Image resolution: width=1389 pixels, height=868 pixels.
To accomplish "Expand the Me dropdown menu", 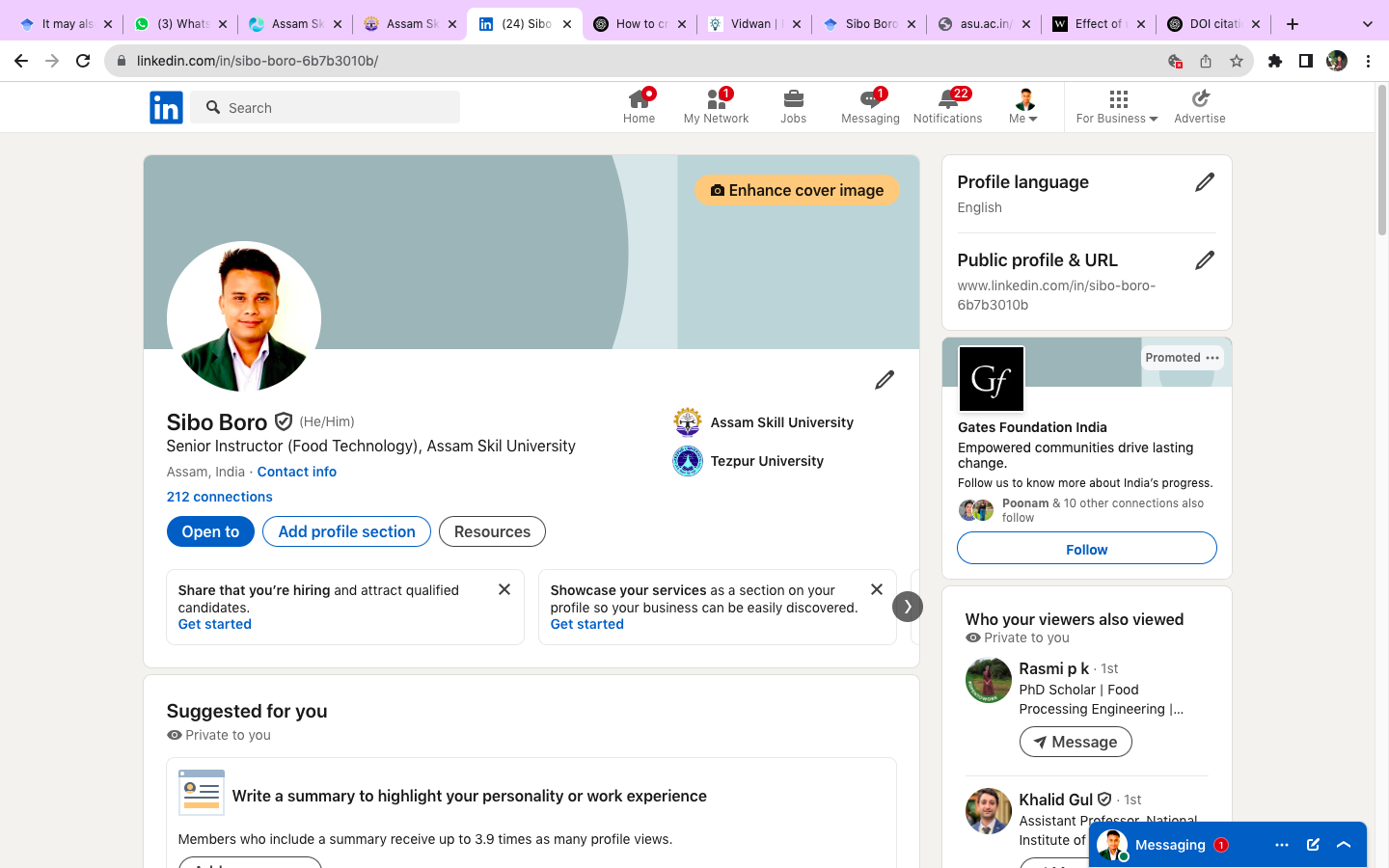I will (x=1023, y=106).
